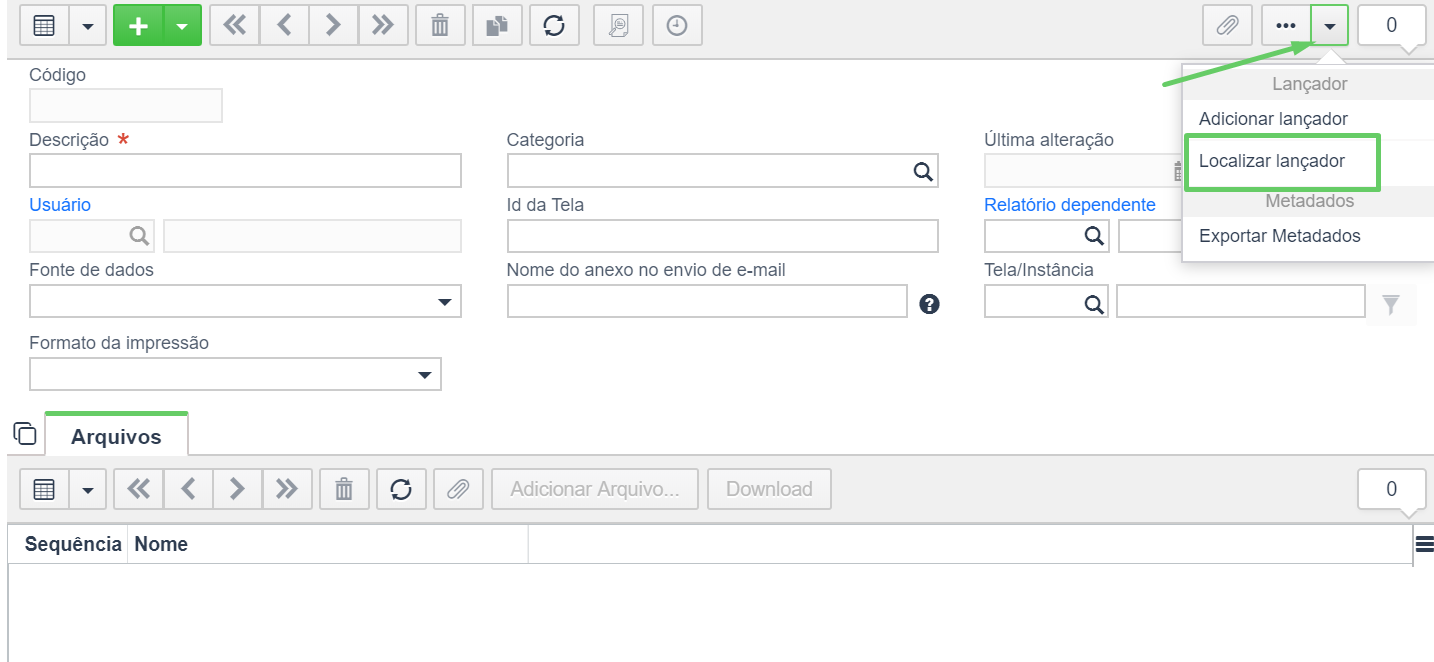The image size is (1434, 662).
Task: Open the Relatório dependente link
Action: (x=1070, y=205)
